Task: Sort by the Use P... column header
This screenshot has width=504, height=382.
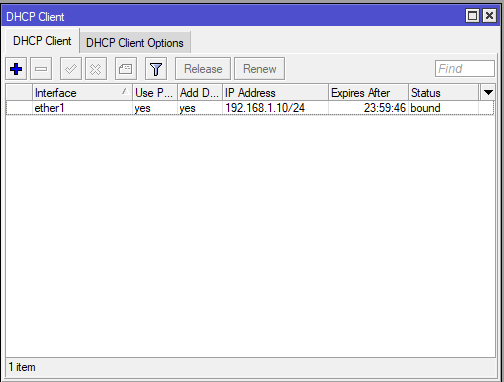Action: 155,92
